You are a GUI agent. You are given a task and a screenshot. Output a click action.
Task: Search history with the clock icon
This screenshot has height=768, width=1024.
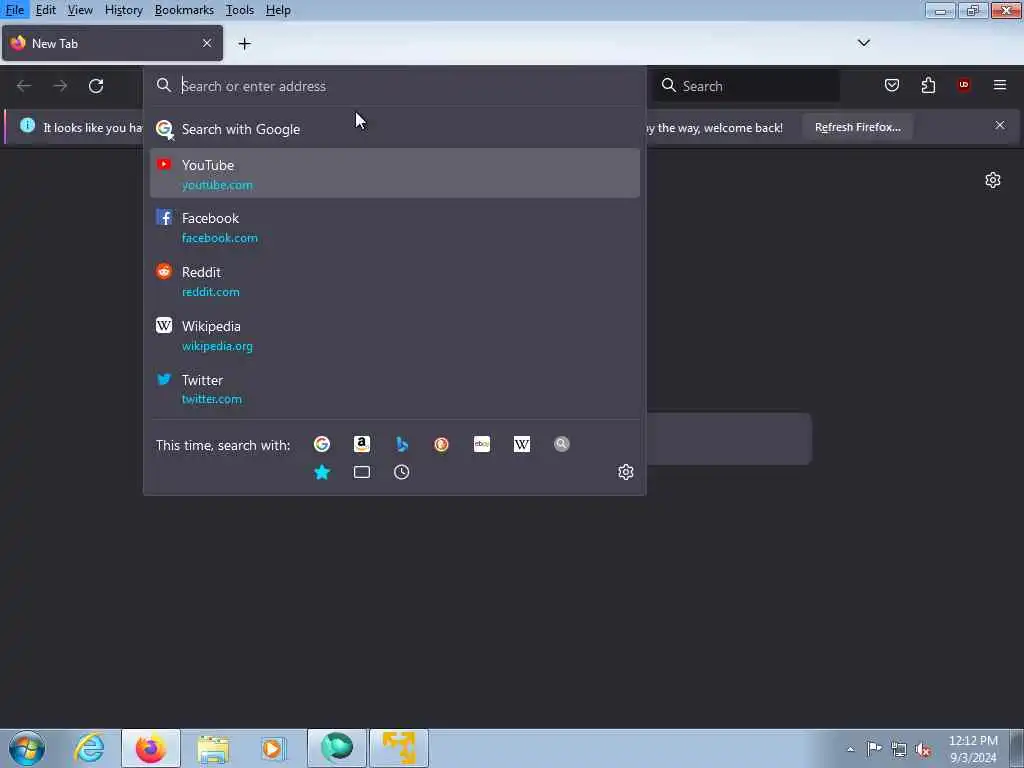point(402,472)
